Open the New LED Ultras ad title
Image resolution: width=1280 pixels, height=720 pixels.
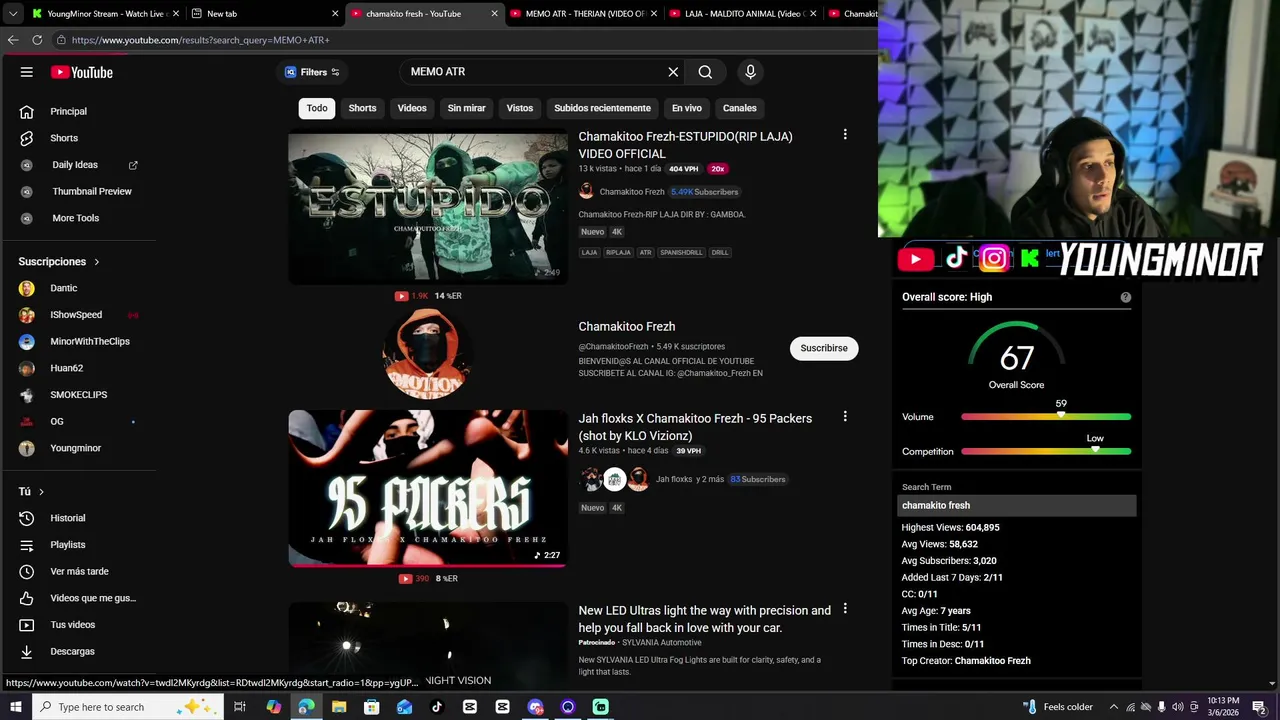[704, 619]
